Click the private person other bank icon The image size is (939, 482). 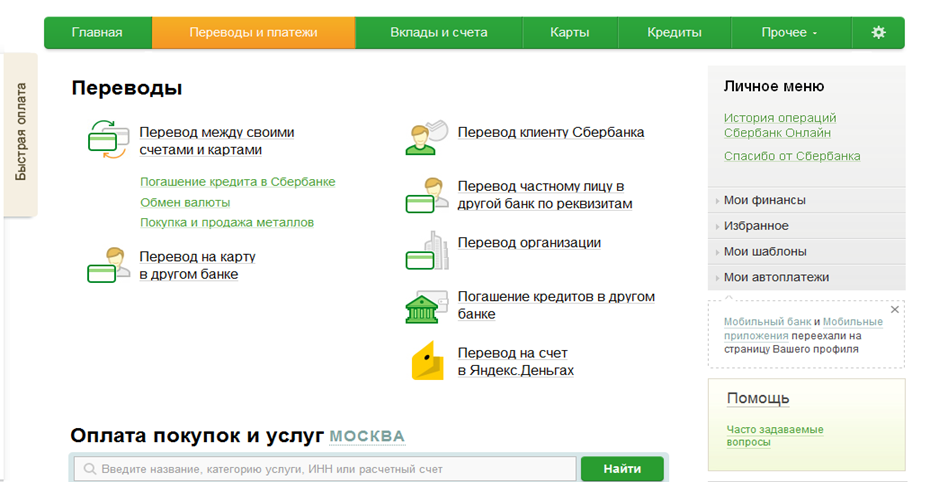coord(425,195)
